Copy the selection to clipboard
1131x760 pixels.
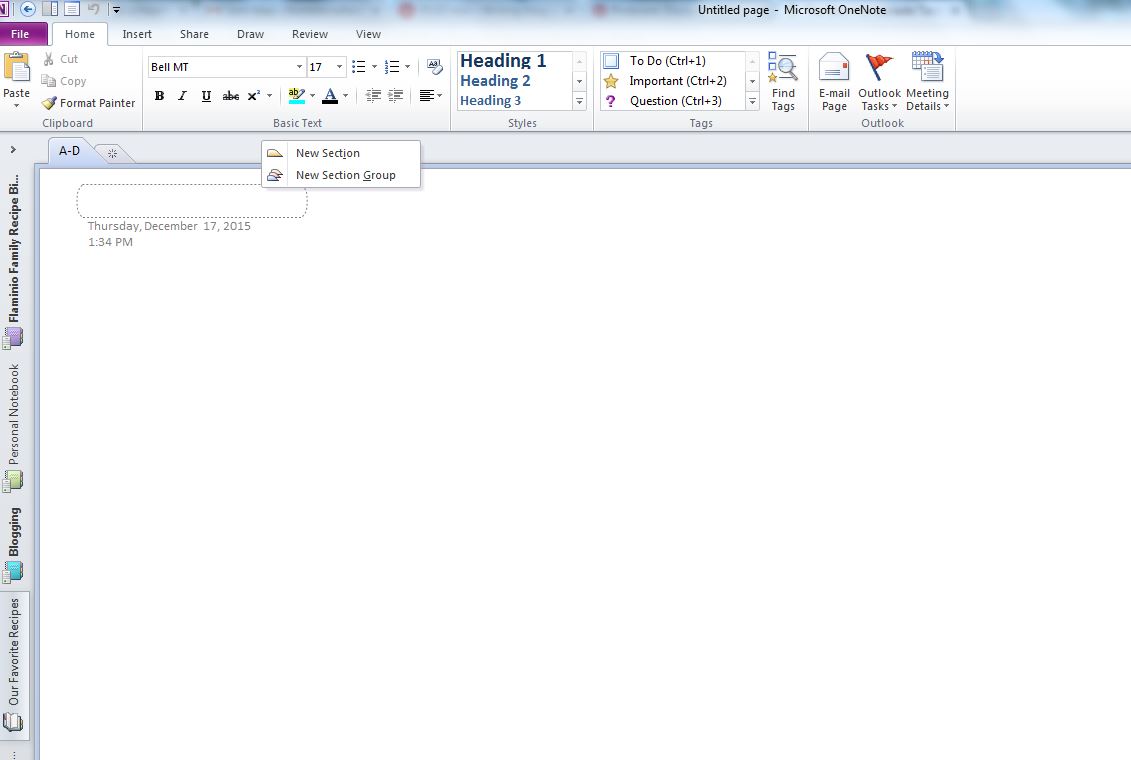pos(63,81)
